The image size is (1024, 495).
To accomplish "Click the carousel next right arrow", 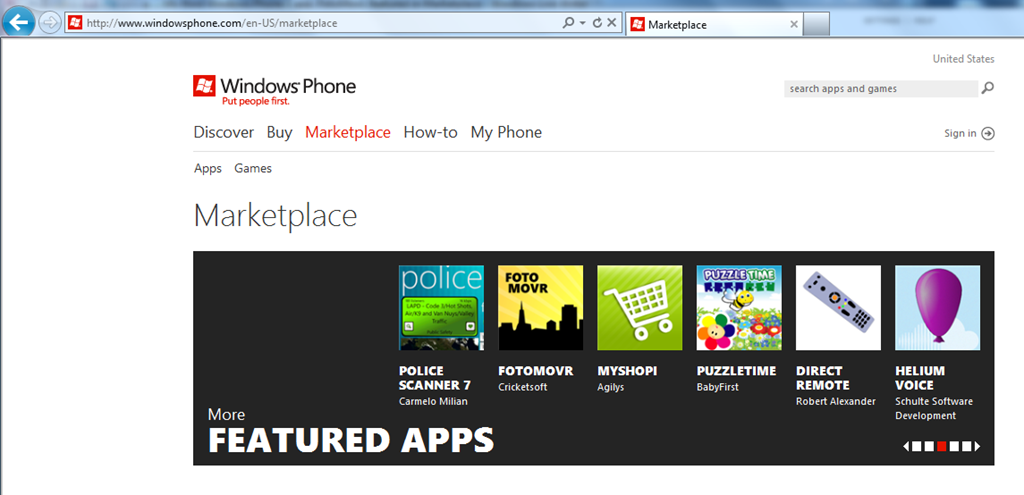I will [978, 446].
